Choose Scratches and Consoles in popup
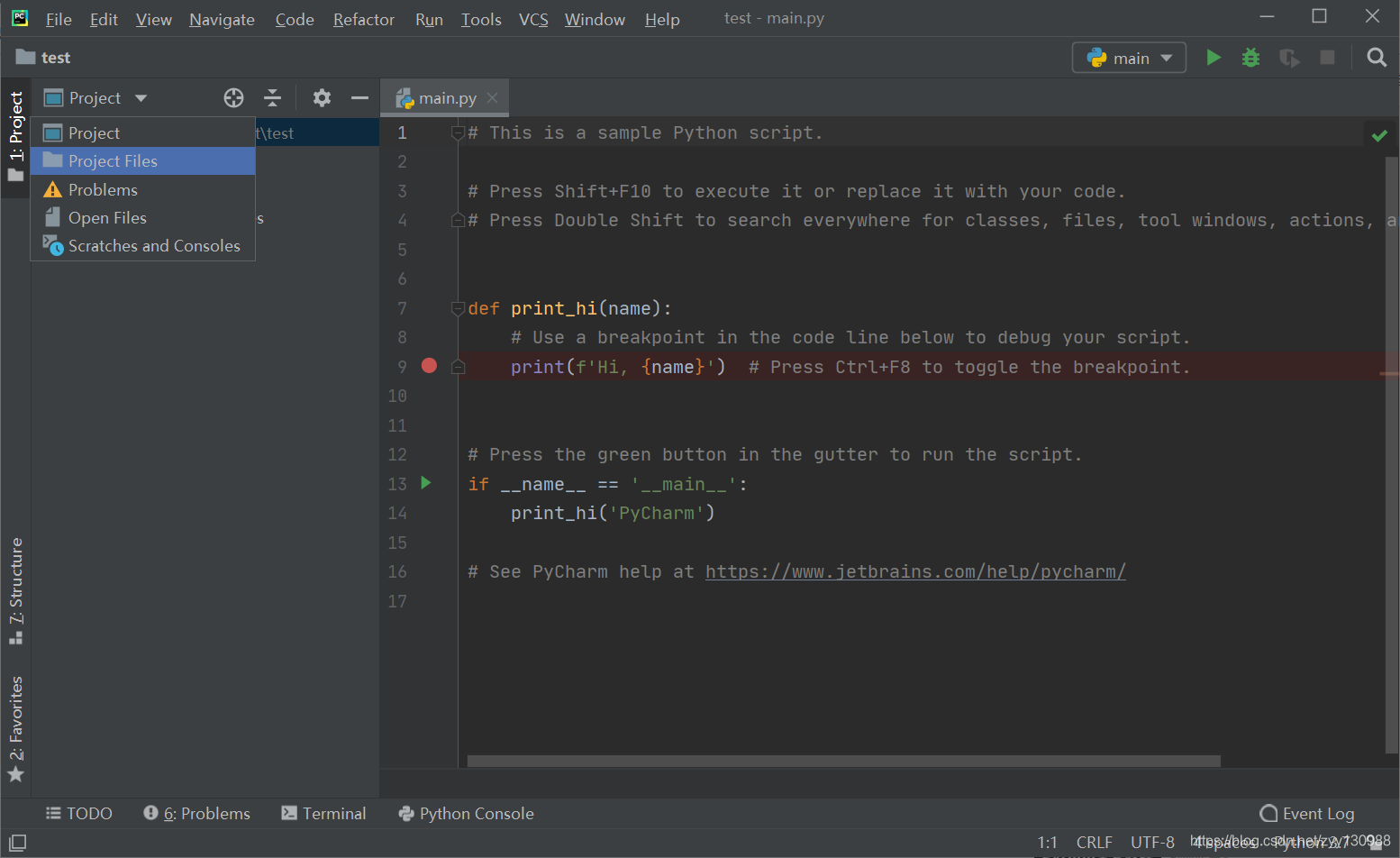The width and height of the screenshot is (1400, 858). [x=143, y=245]
